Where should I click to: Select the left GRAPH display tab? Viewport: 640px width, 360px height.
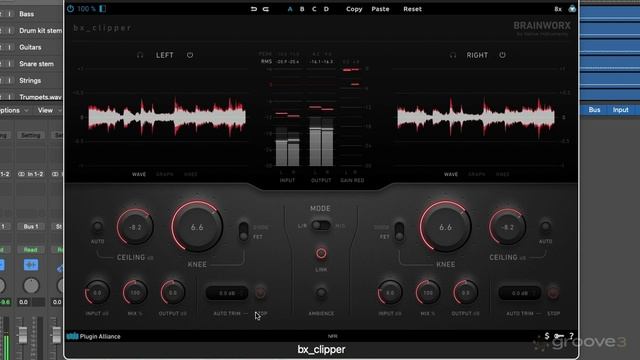point(165,174)
